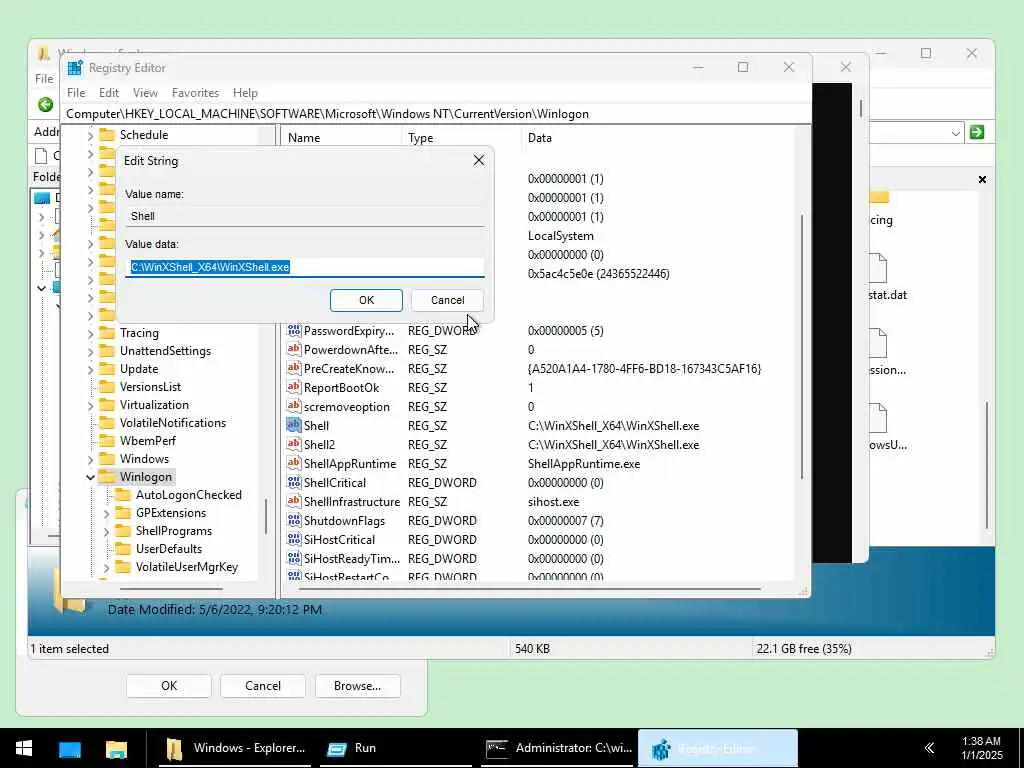Click the green back arrow in Explorer window
The image size is (1024, 768).
tap(45, 104)
